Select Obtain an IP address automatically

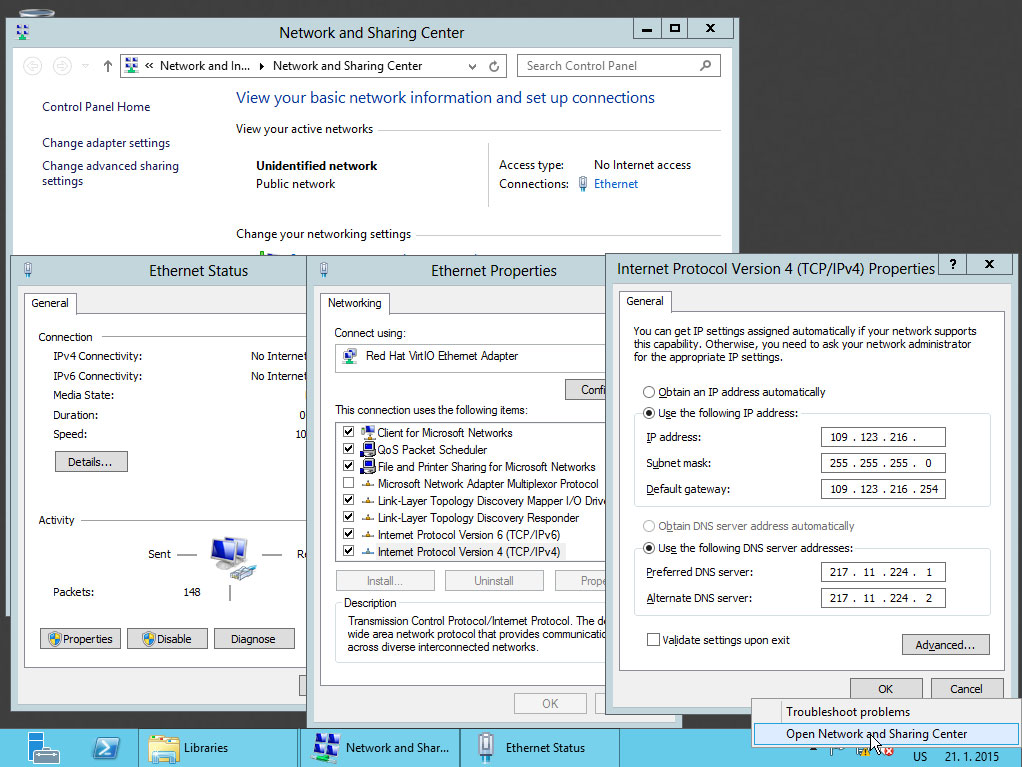(650, 392)
